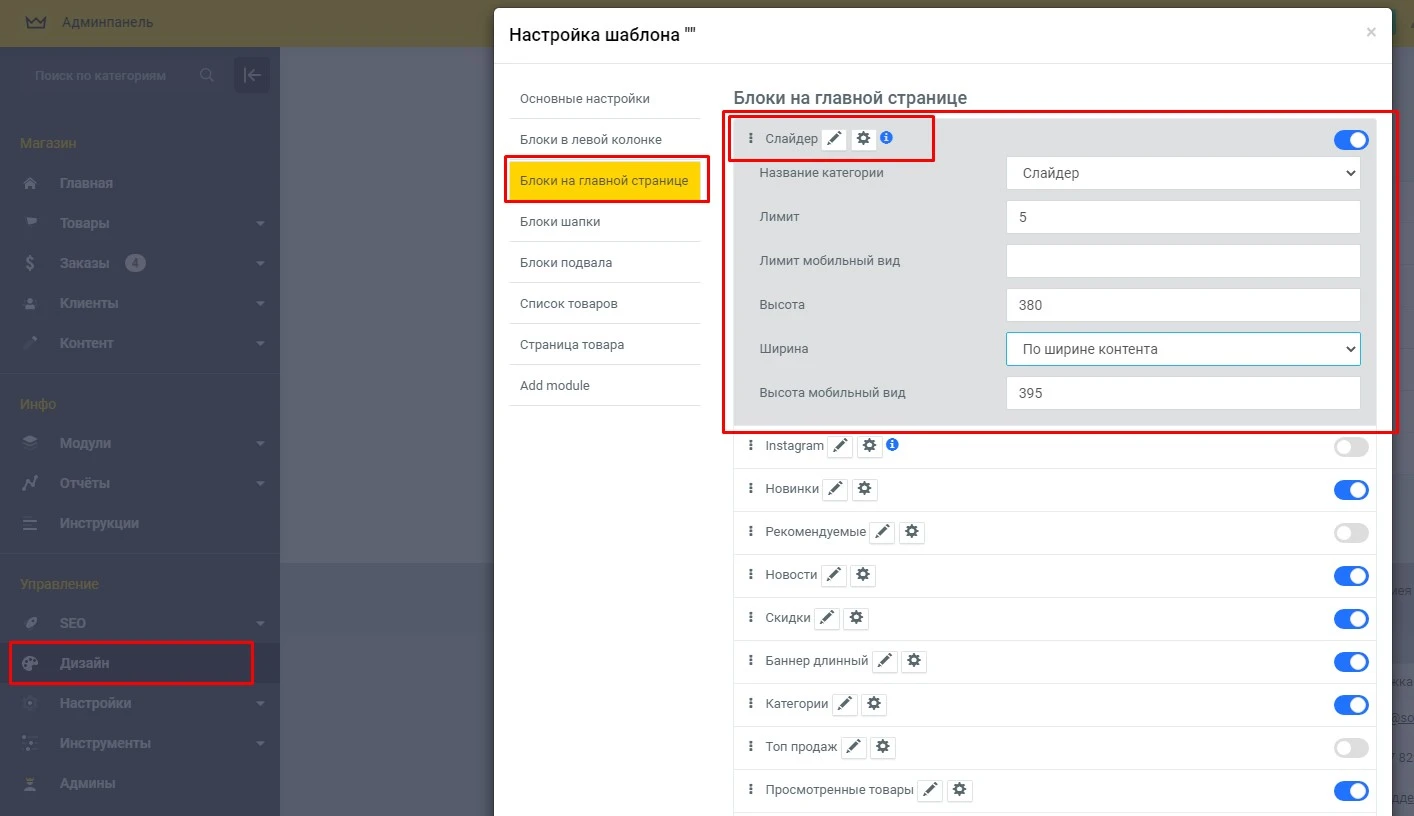Open the Ширина dropdown
Screen dimensions: 1414x816
click(1183, 348)
